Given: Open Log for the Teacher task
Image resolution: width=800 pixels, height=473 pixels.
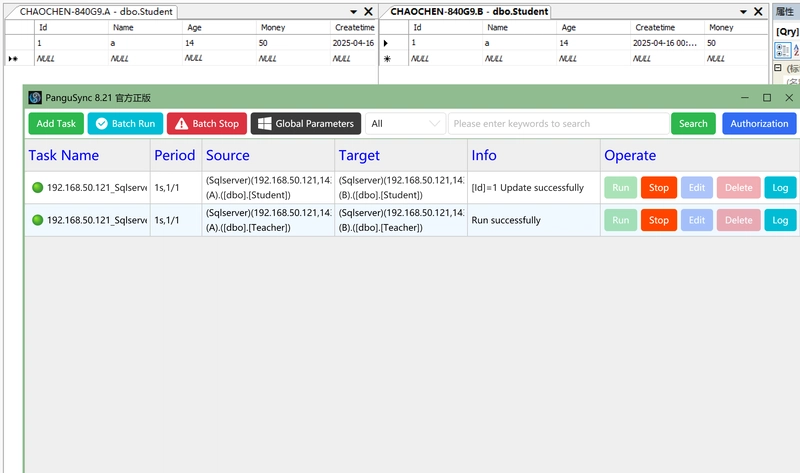Looking at the screenshot, I should [780, 220].
